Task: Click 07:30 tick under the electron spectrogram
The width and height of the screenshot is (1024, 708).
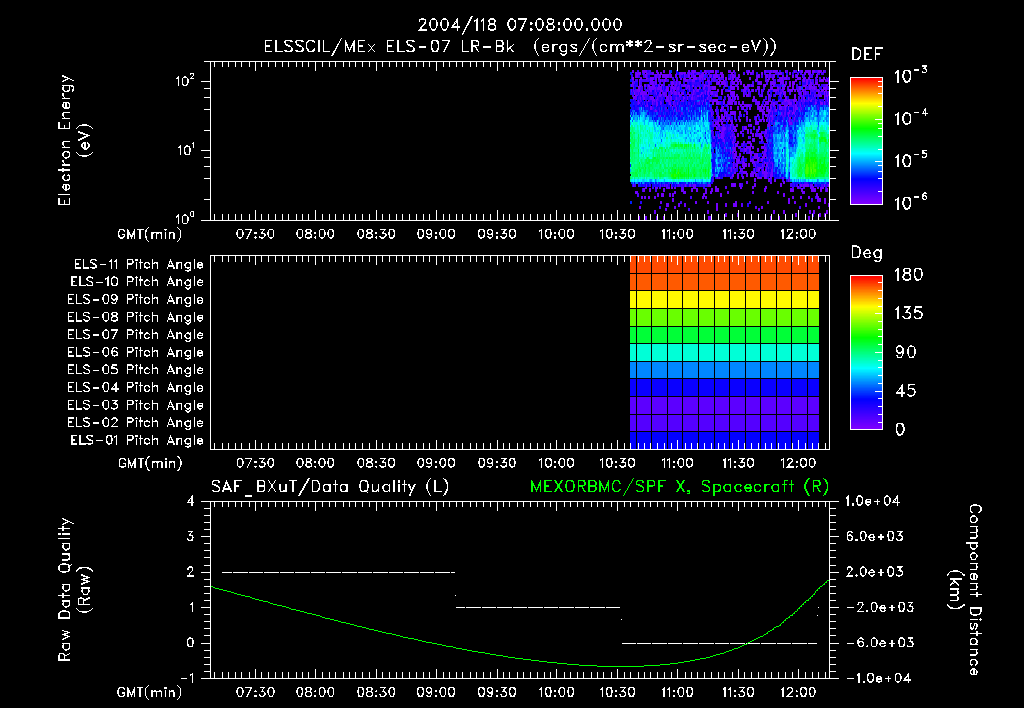Action: pyautogui.click(x=255, y=234)
